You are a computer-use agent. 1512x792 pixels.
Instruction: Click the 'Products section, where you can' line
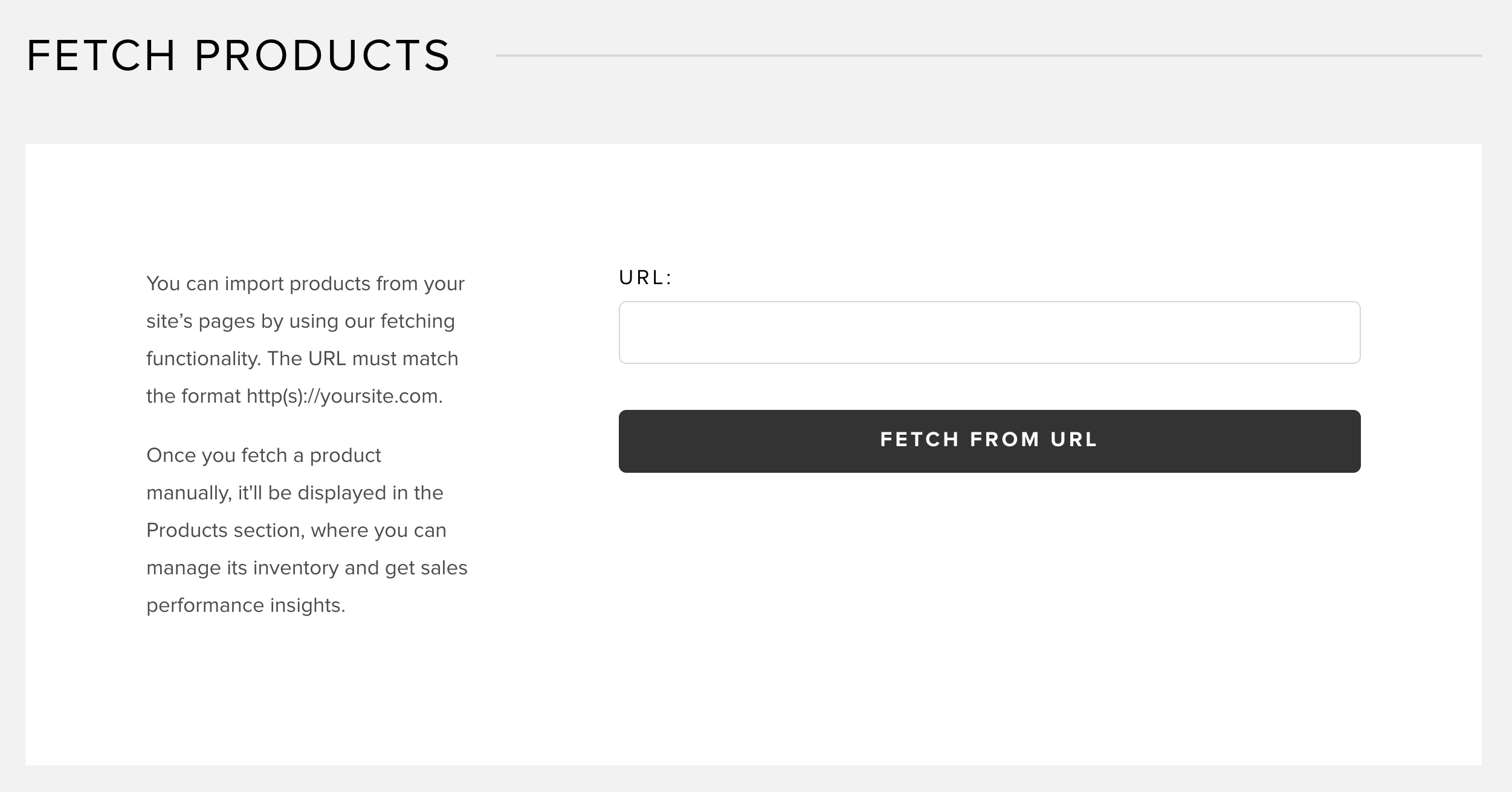296,530
